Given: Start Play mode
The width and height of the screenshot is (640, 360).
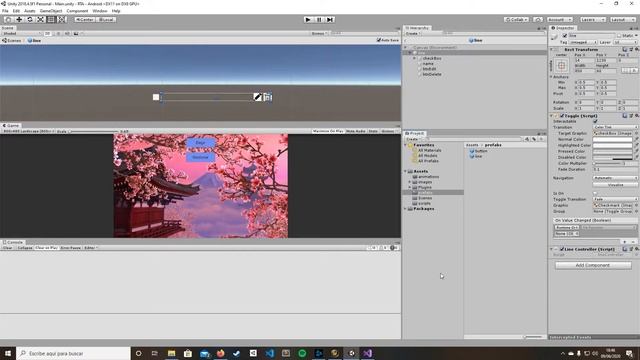Looking at the screenshot, I should pos(308,20).
